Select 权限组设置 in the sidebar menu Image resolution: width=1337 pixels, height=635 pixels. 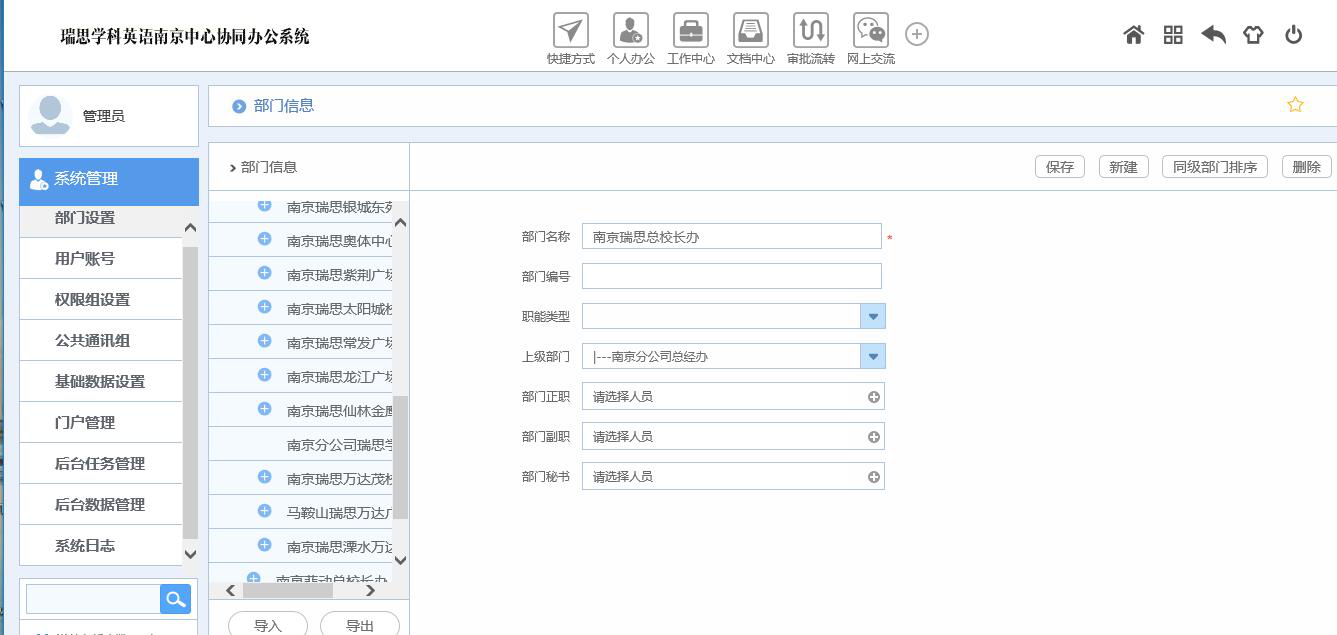(92, 299)
